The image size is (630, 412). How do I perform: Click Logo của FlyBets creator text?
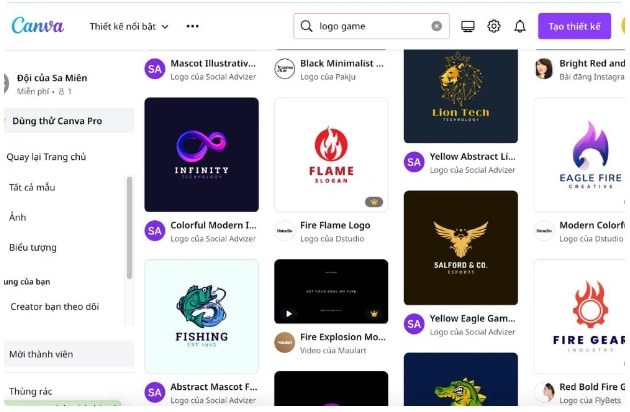590,400
